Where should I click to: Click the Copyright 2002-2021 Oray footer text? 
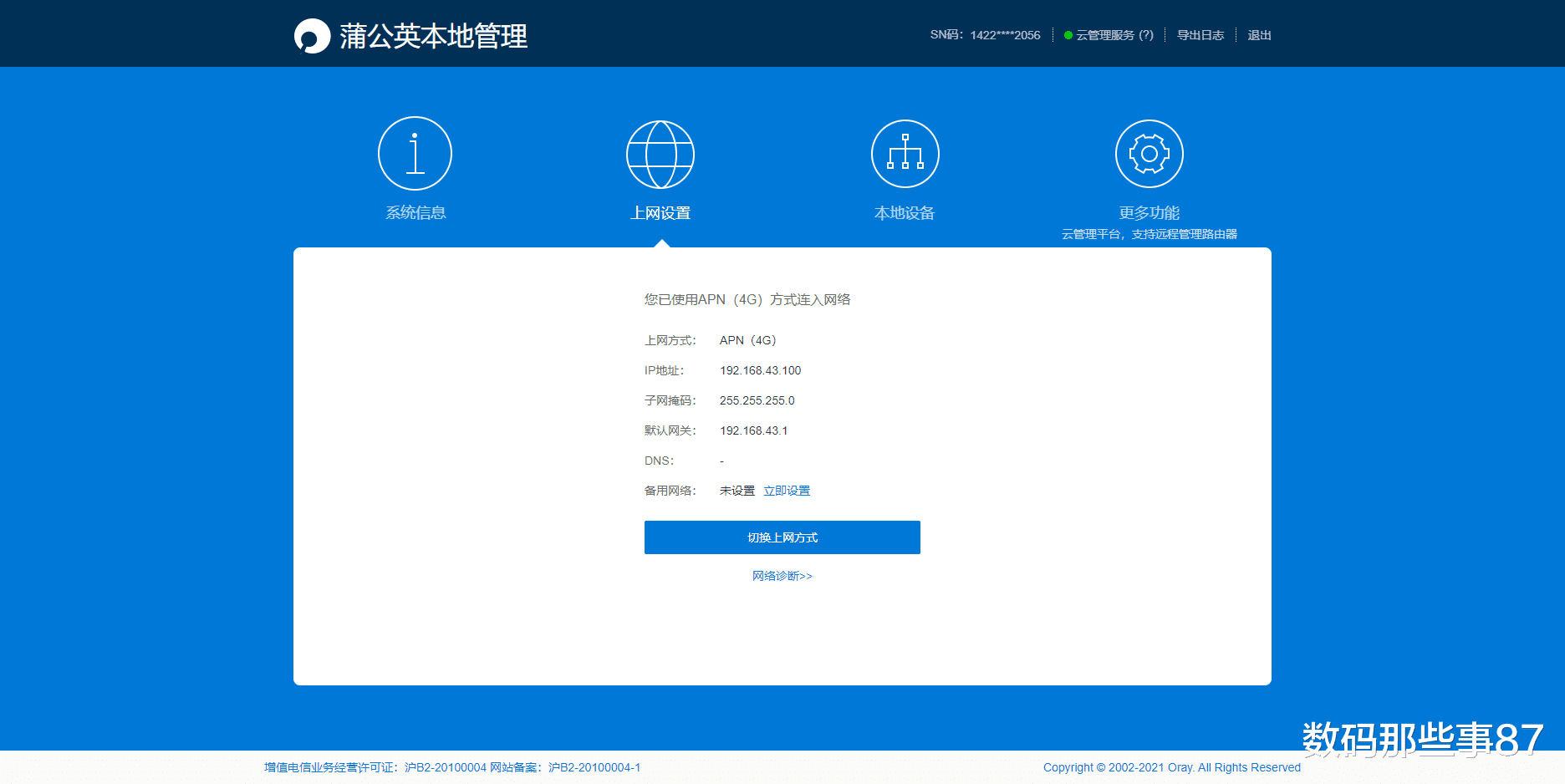pos(1172,767)
